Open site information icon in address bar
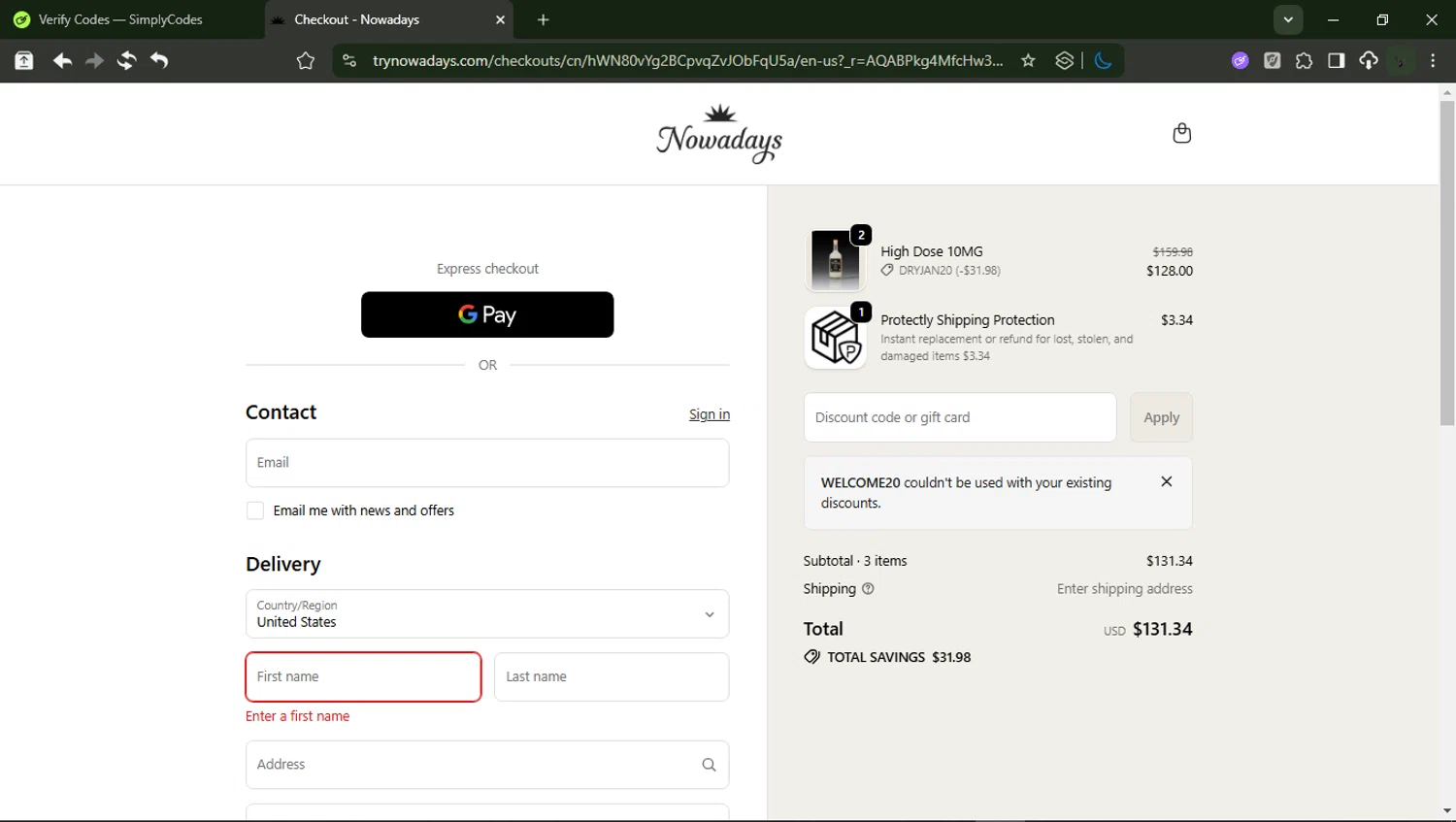This screenshot has width=1456, height=822. (x=349, y=61)
